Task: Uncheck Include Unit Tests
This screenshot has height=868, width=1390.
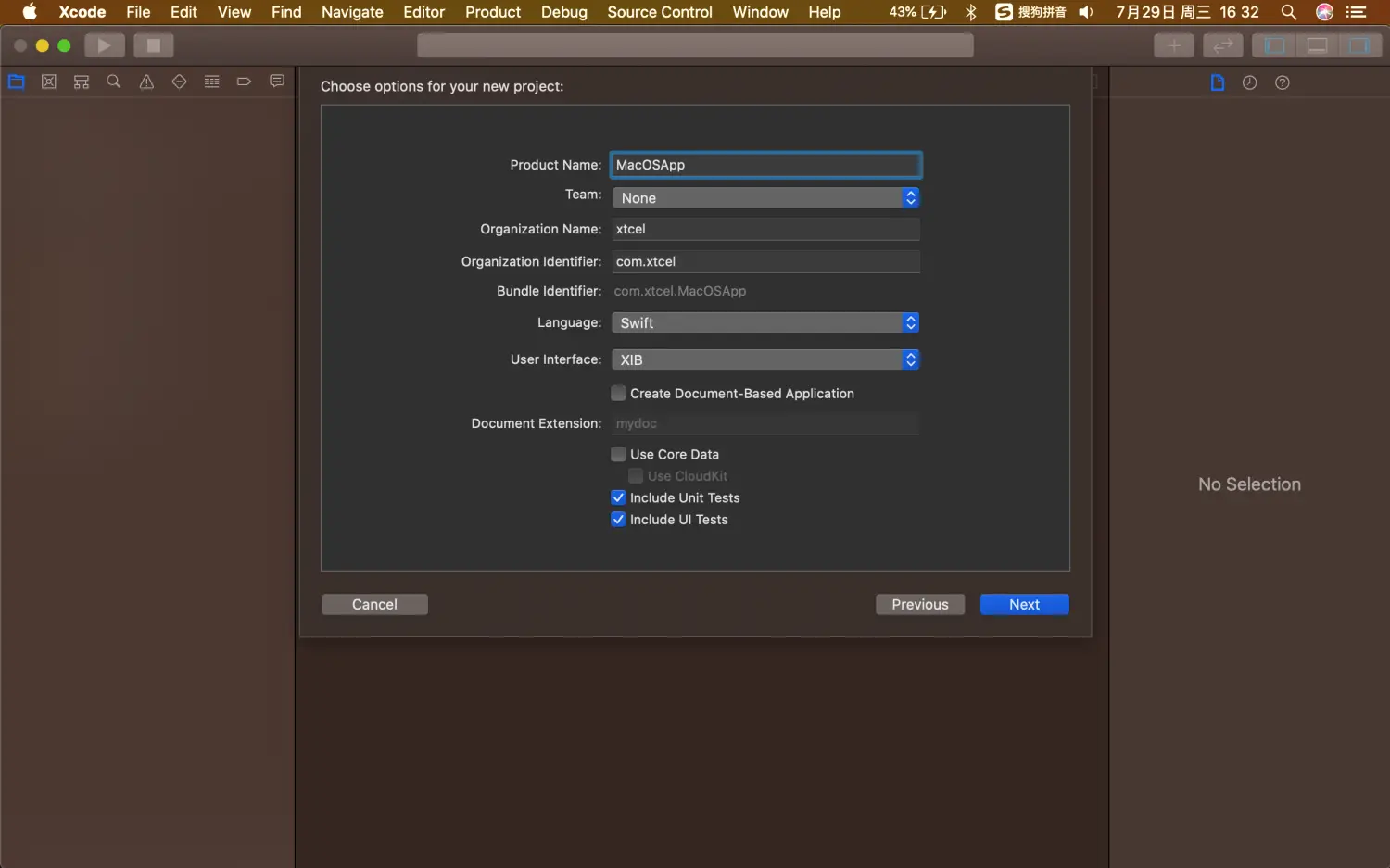Action: point(618,497)
